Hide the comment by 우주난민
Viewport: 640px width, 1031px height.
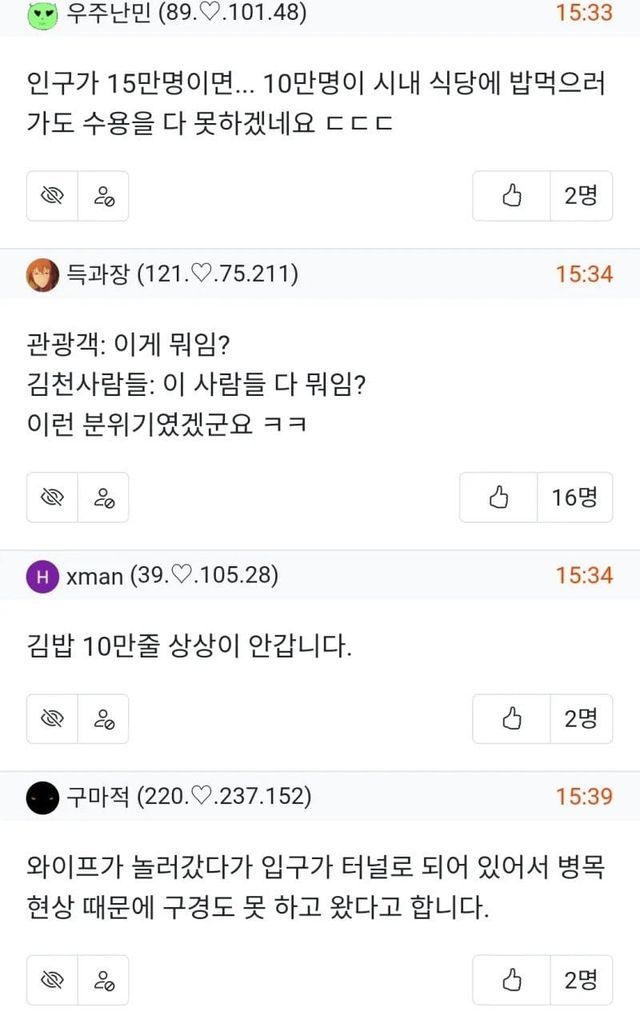(x=52, y=197)
